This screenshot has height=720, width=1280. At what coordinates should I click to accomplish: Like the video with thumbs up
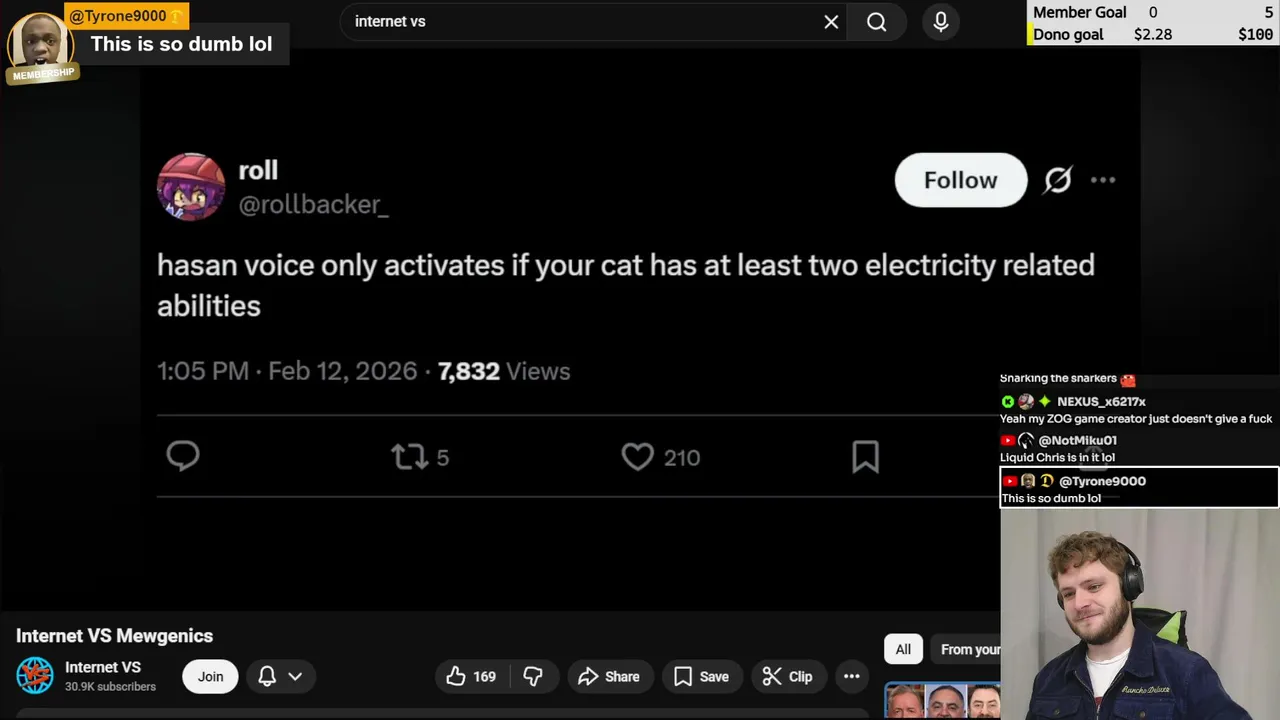tap(471, 677)
